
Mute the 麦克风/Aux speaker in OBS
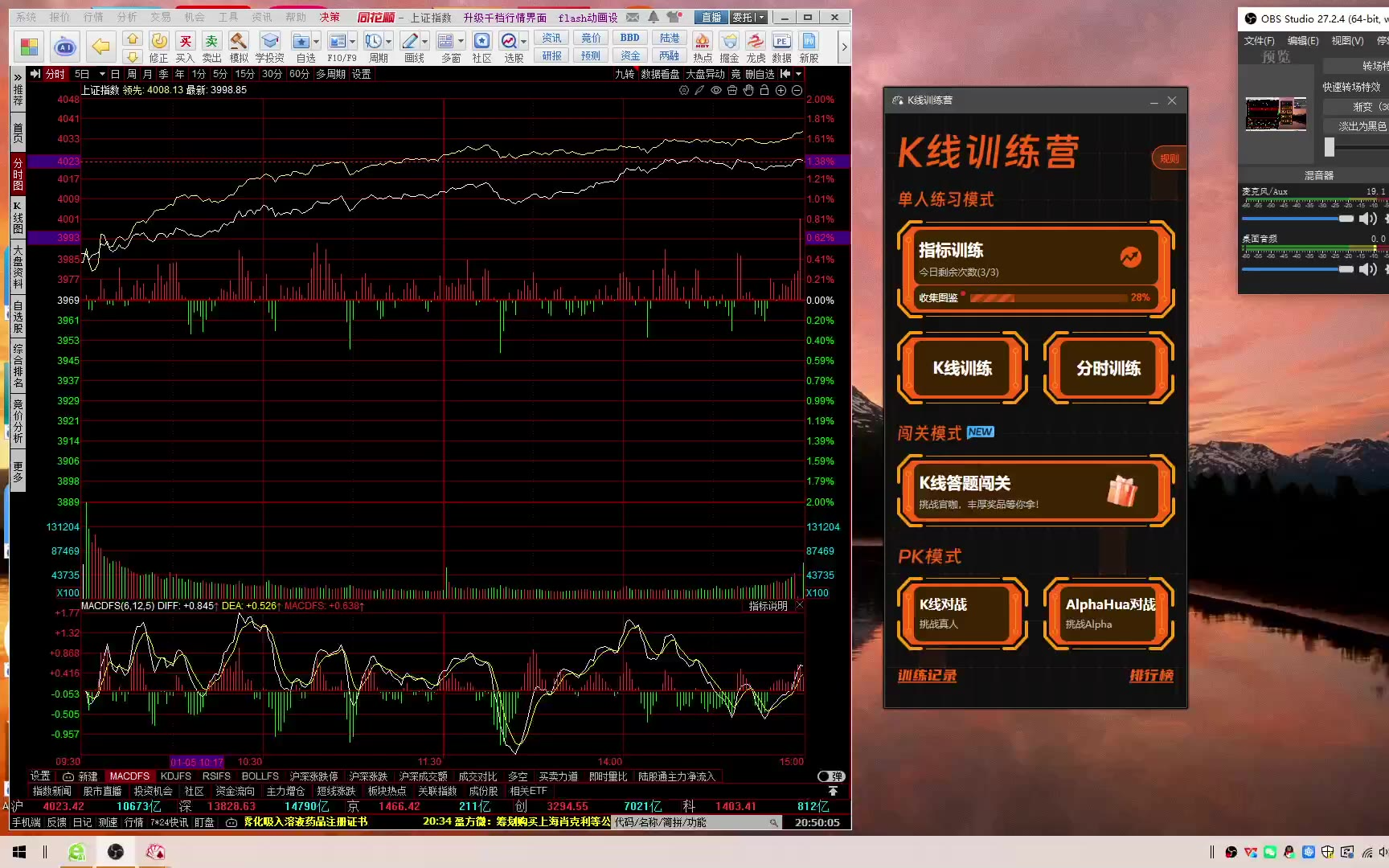(1366, 219)
